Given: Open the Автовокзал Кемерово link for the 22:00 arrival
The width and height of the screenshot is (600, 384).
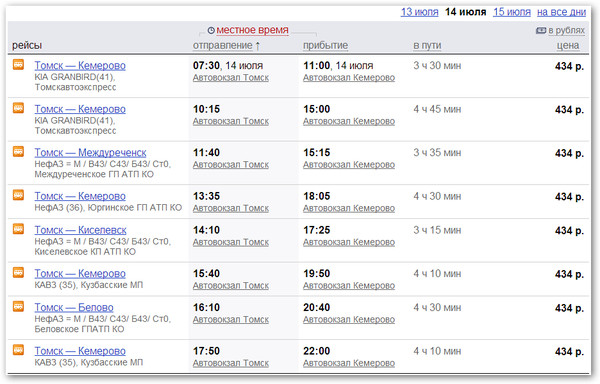Looking at the screenshot, I should click(x=349, y=363).
